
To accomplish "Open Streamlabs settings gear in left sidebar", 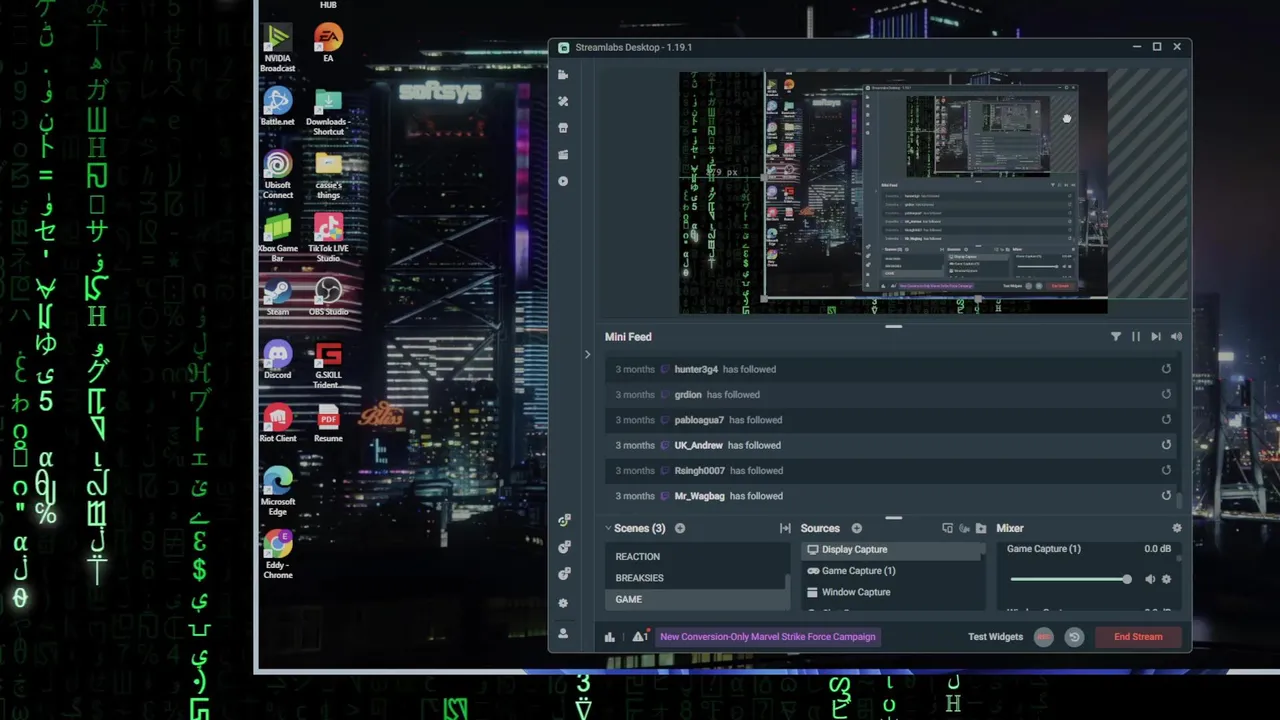I will 563,603.
